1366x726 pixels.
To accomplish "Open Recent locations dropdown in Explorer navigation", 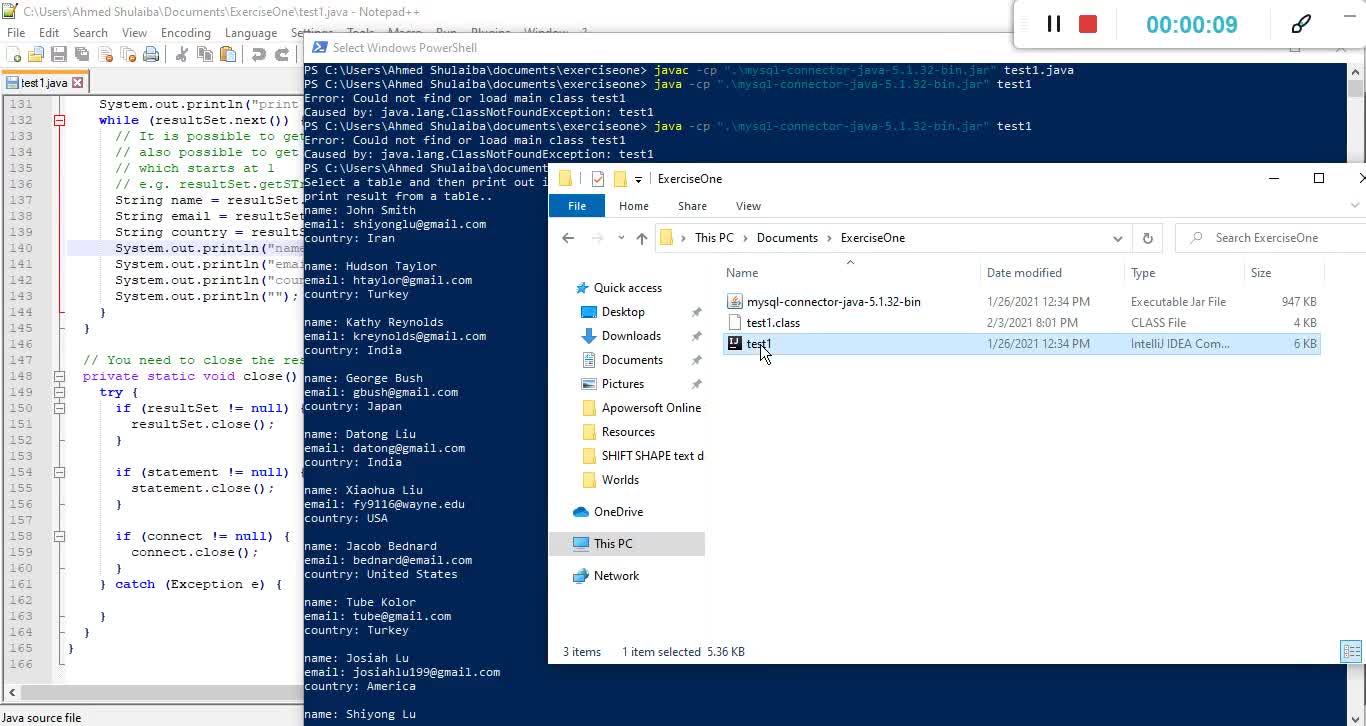I will (620, 238).
